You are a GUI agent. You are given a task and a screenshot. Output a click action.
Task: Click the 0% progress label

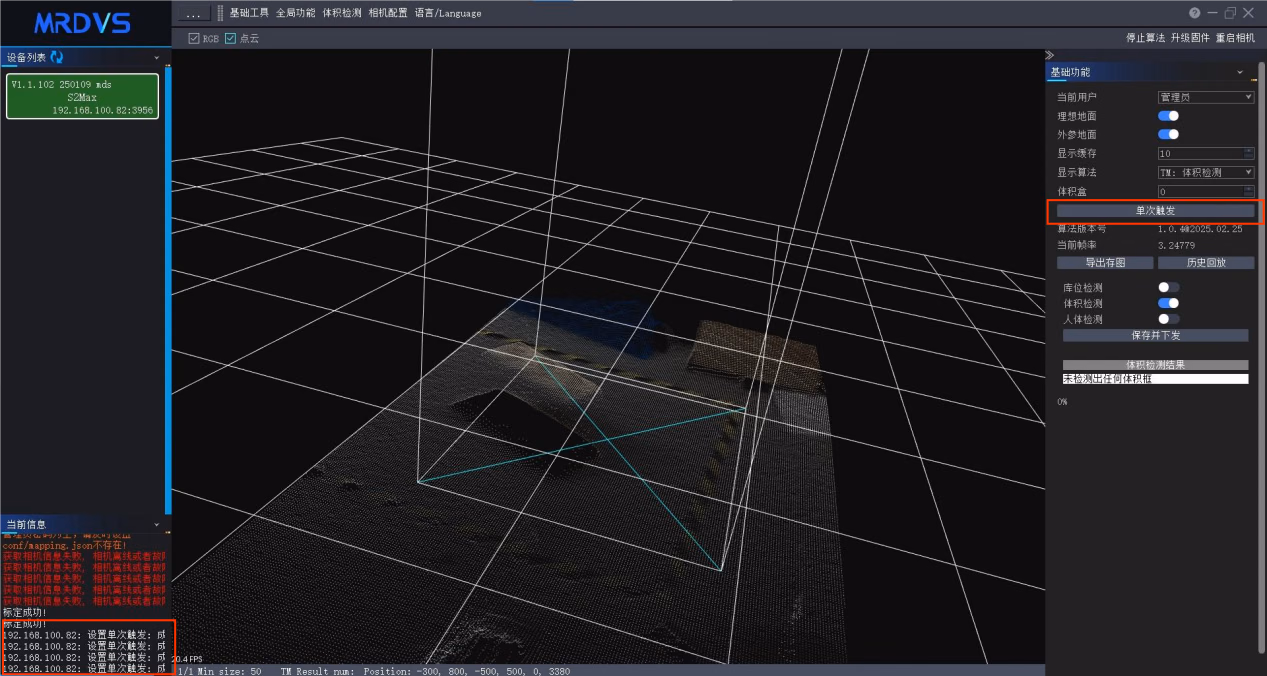[1062, 401]
